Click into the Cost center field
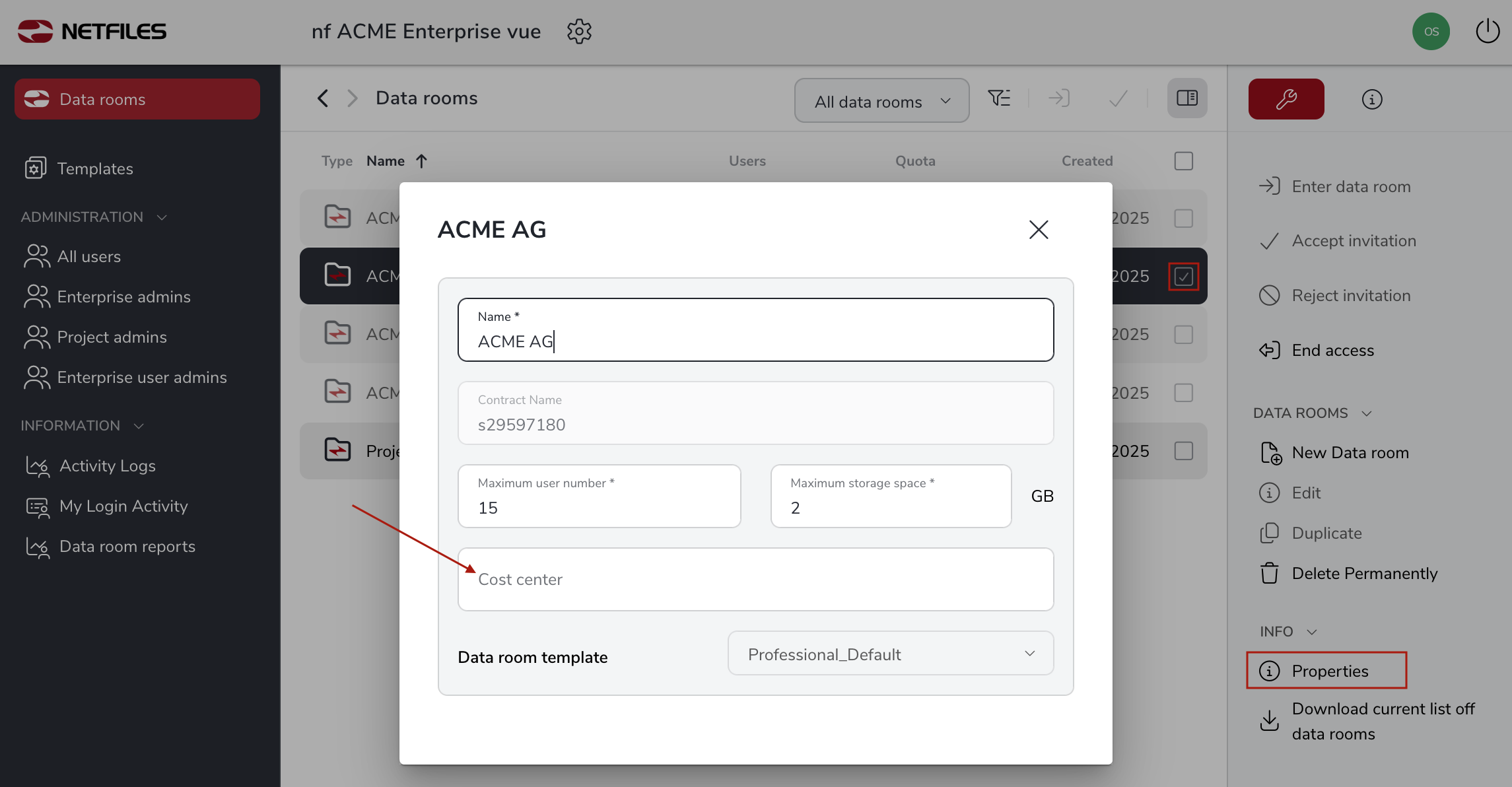 [x=755, y=580]
